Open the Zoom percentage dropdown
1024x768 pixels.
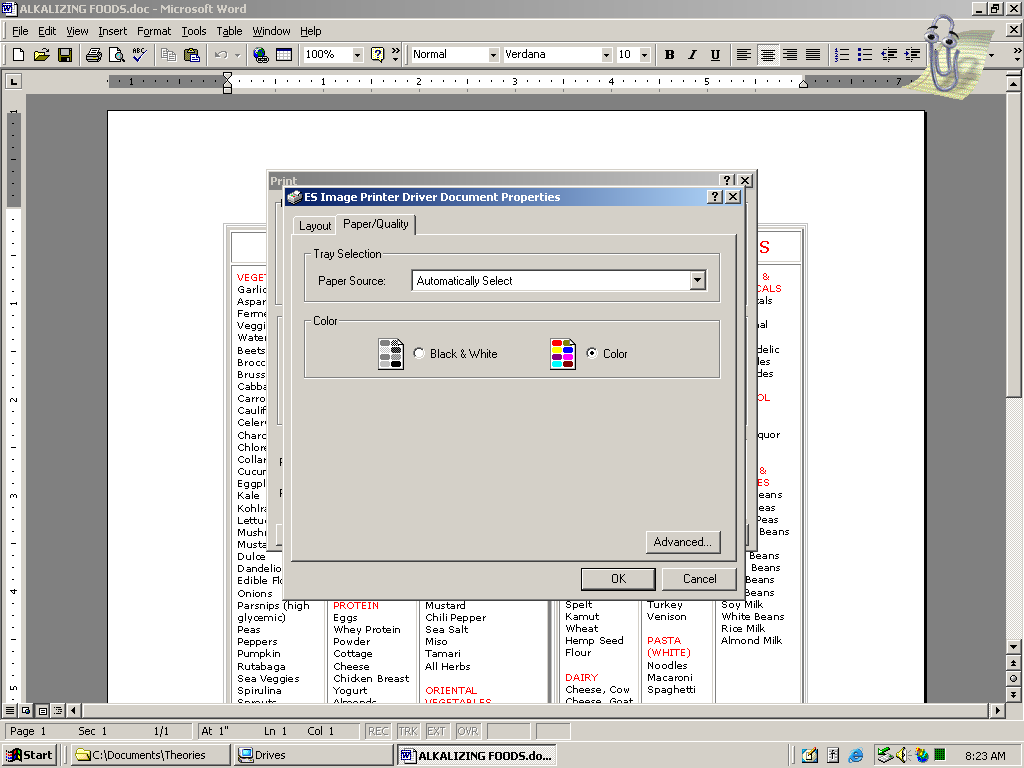tap(357, 55)
